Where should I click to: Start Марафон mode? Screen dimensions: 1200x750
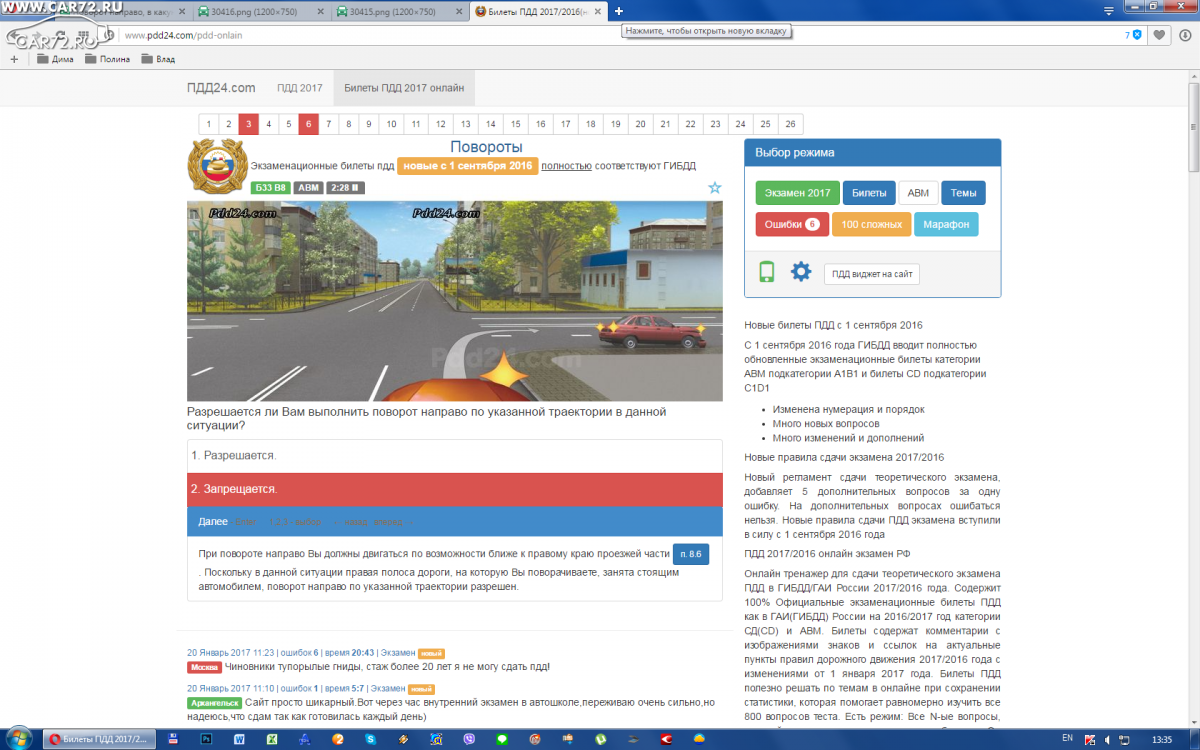[x=946, y=225]
